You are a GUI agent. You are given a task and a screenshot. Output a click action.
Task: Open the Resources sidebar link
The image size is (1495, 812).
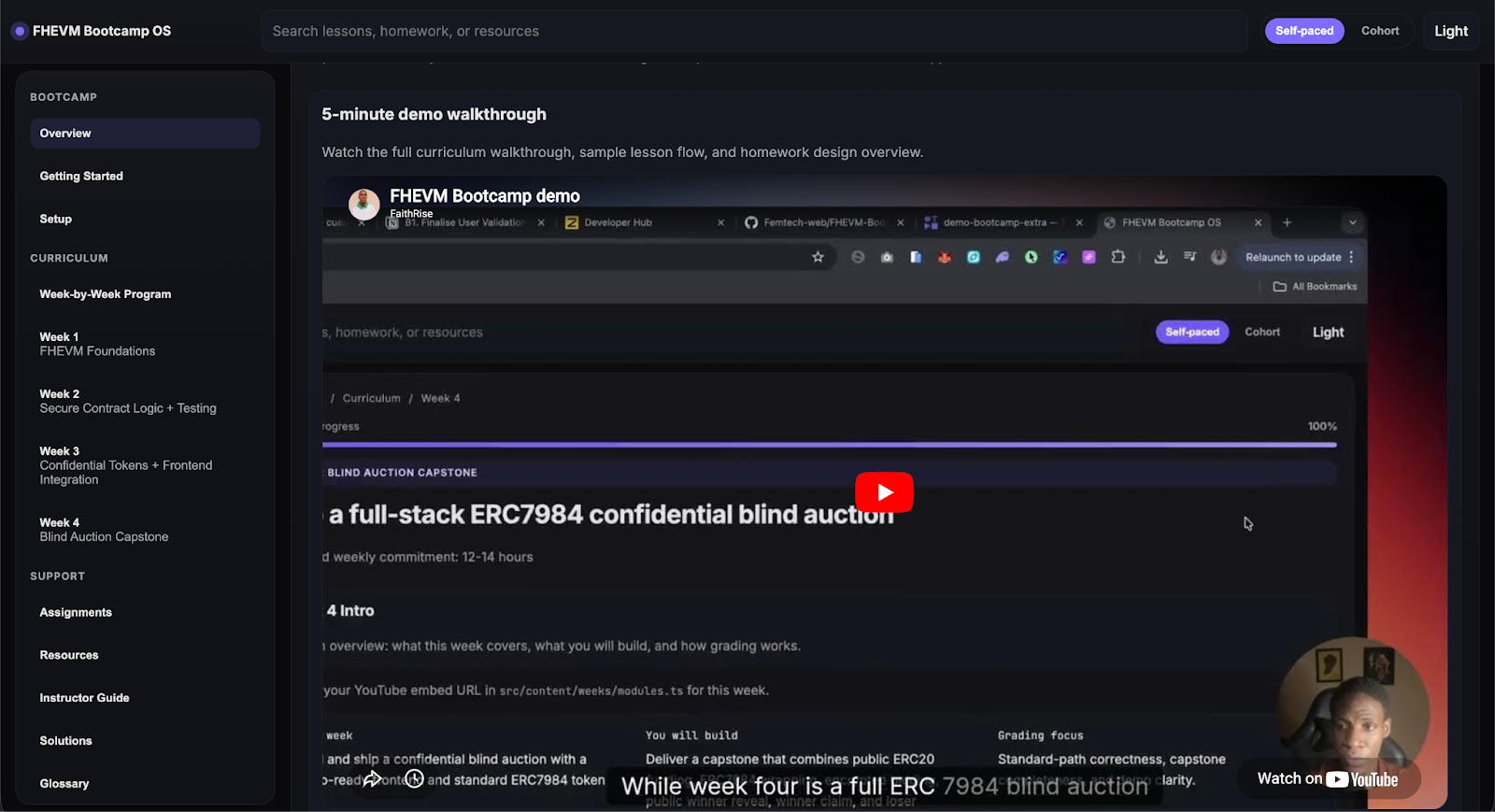pos(145,656)
